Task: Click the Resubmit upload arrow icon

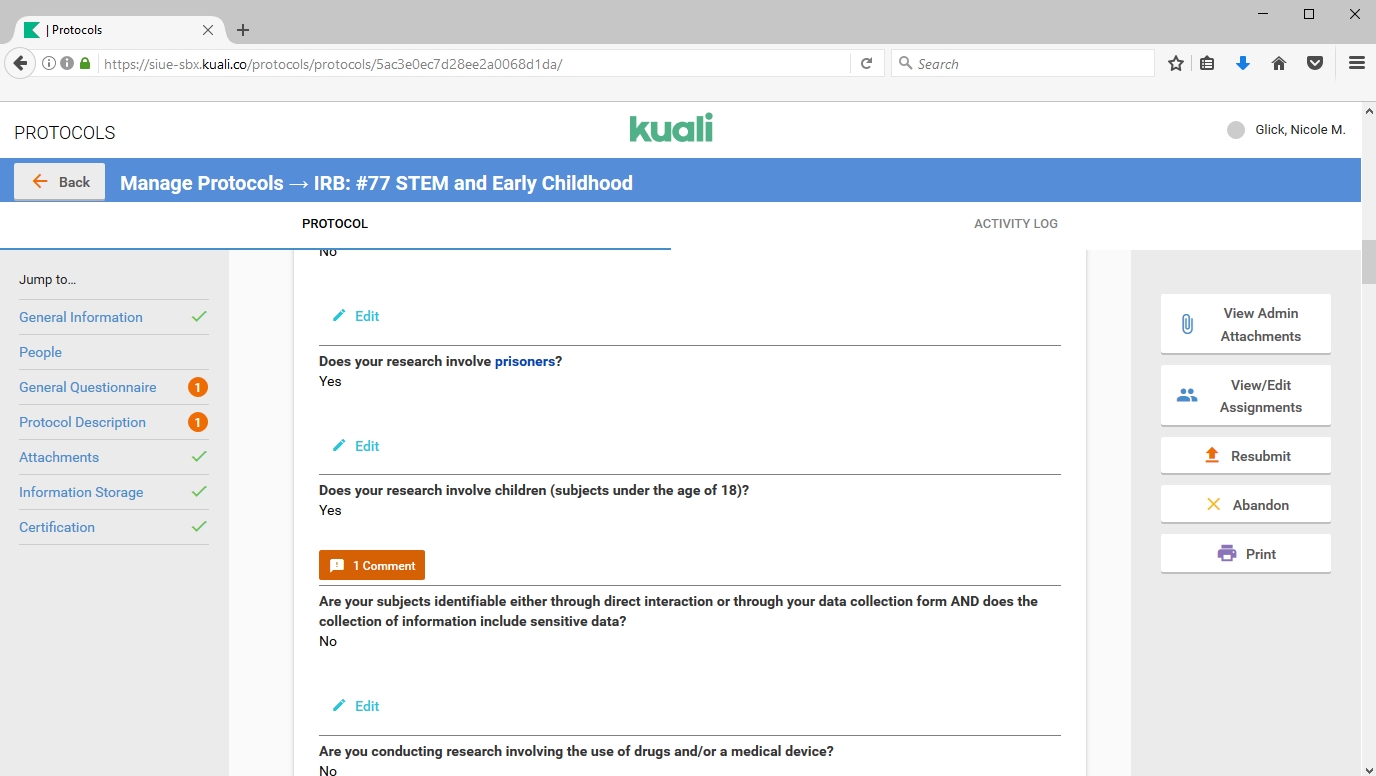Action: point(1212,456)
